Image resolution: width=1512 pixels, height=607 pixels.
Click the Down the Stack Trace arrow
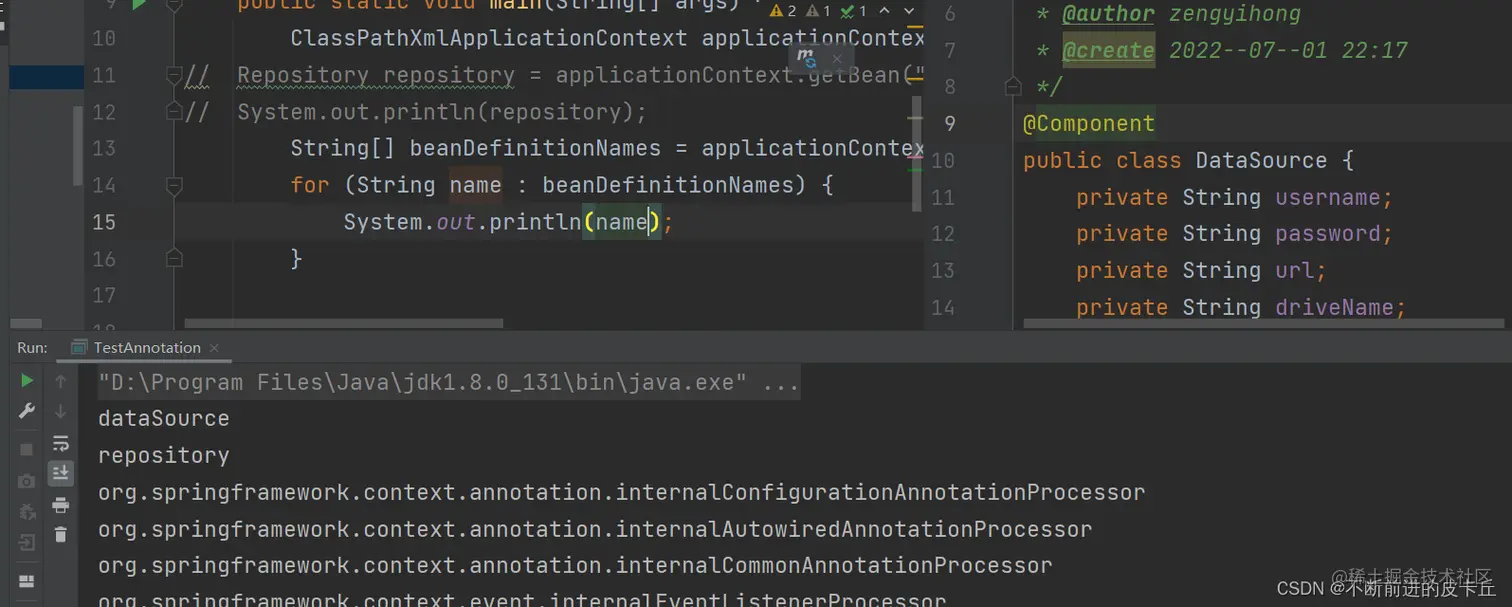(61, 411)
